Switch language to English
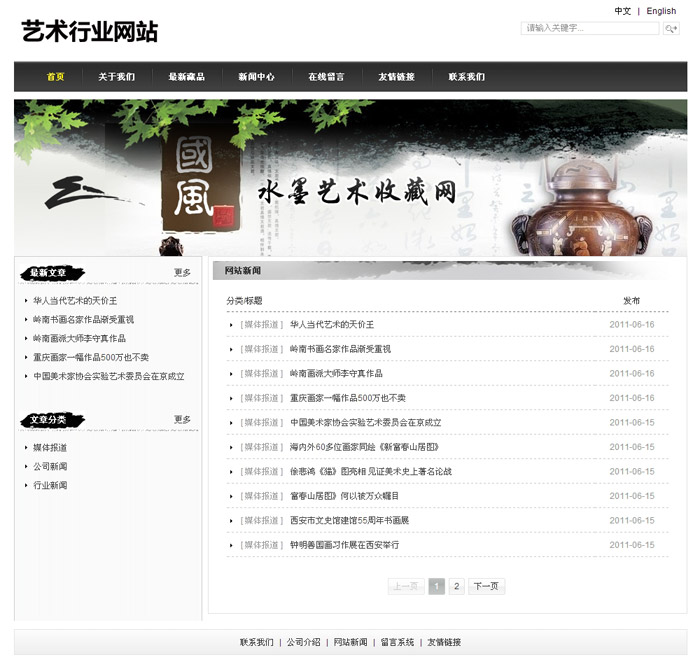700x662 pixels. tap(661, 11)
